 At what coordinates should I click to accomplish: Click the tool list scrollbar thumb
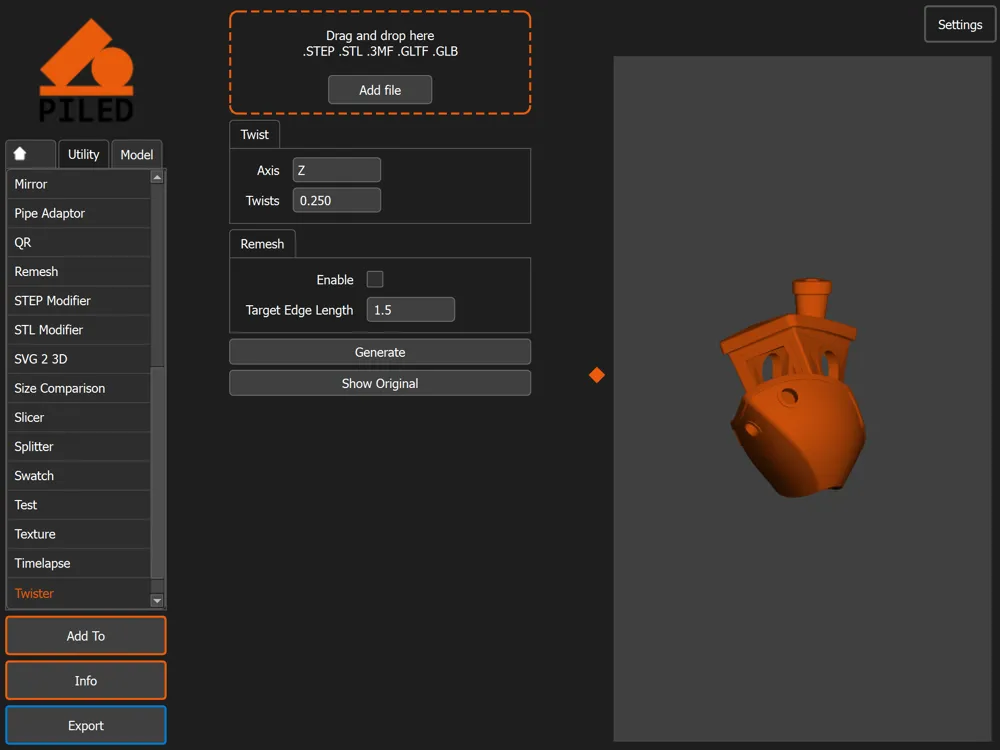157,473
